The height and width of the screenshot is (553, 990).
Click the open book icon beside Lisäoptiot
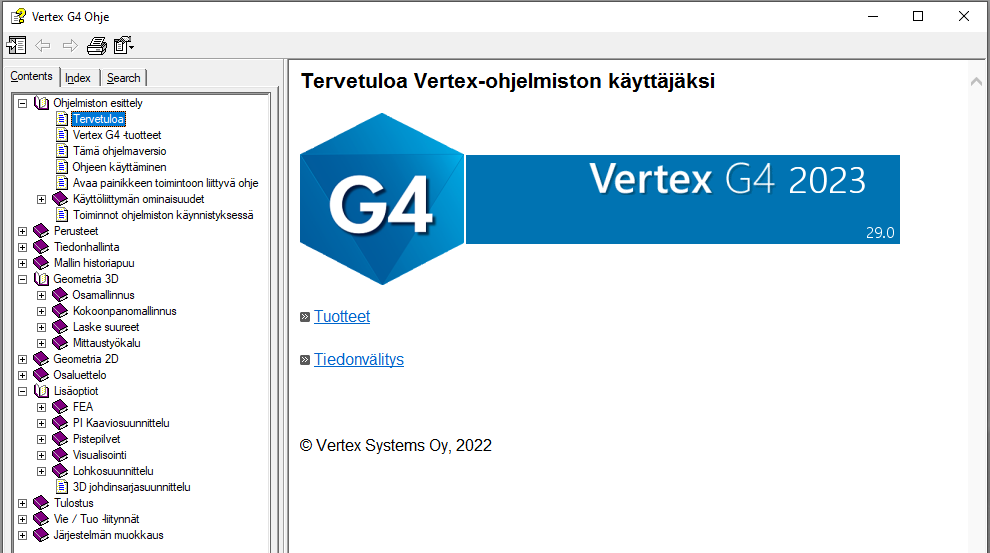coord(41,391)
